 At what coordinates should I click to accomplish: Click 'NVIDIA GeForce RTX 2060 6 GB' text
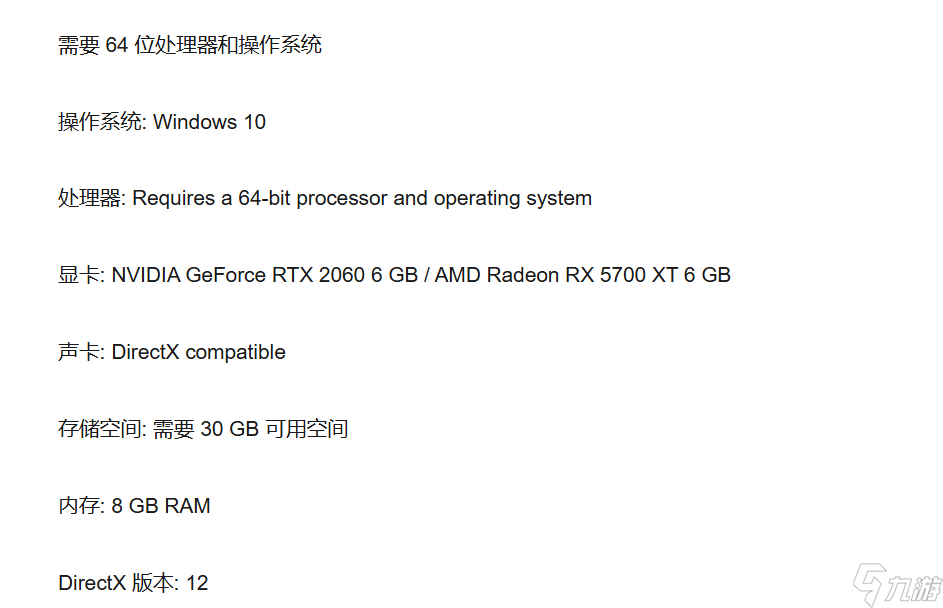click(x=265, y=275)
